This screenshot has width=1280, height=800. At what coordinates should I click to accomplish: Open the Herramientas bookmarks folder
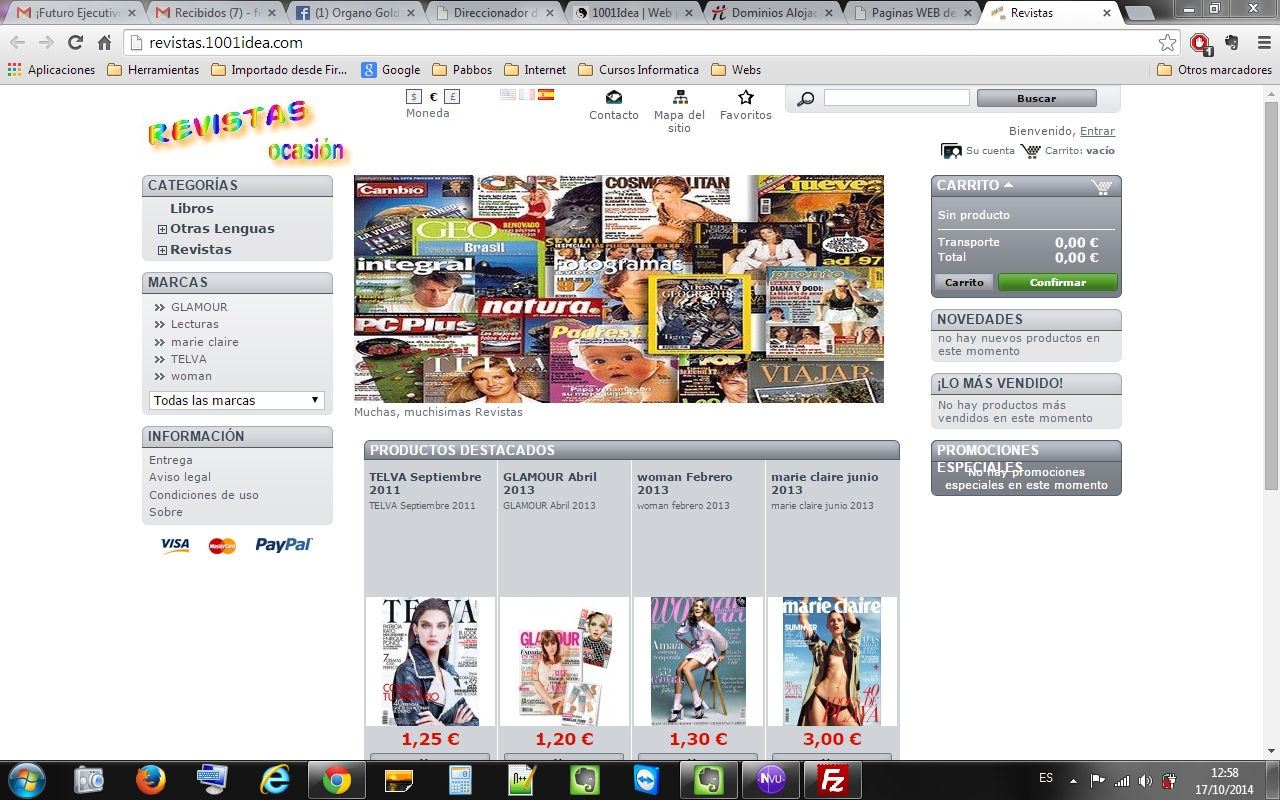coord(153,70)
